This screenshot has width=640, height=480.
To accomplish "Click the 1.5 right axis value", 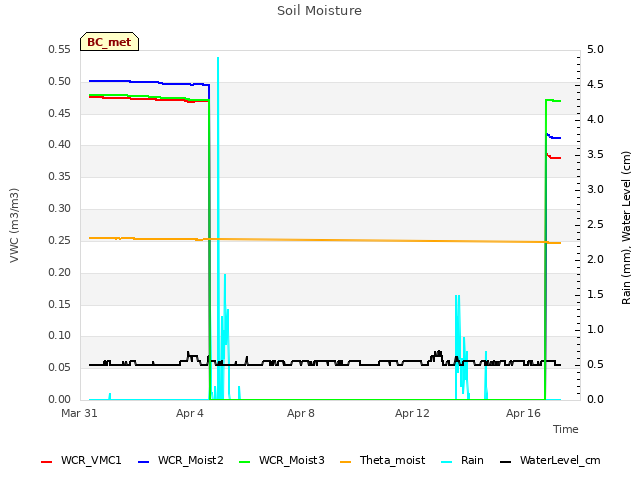I will 595,294.
